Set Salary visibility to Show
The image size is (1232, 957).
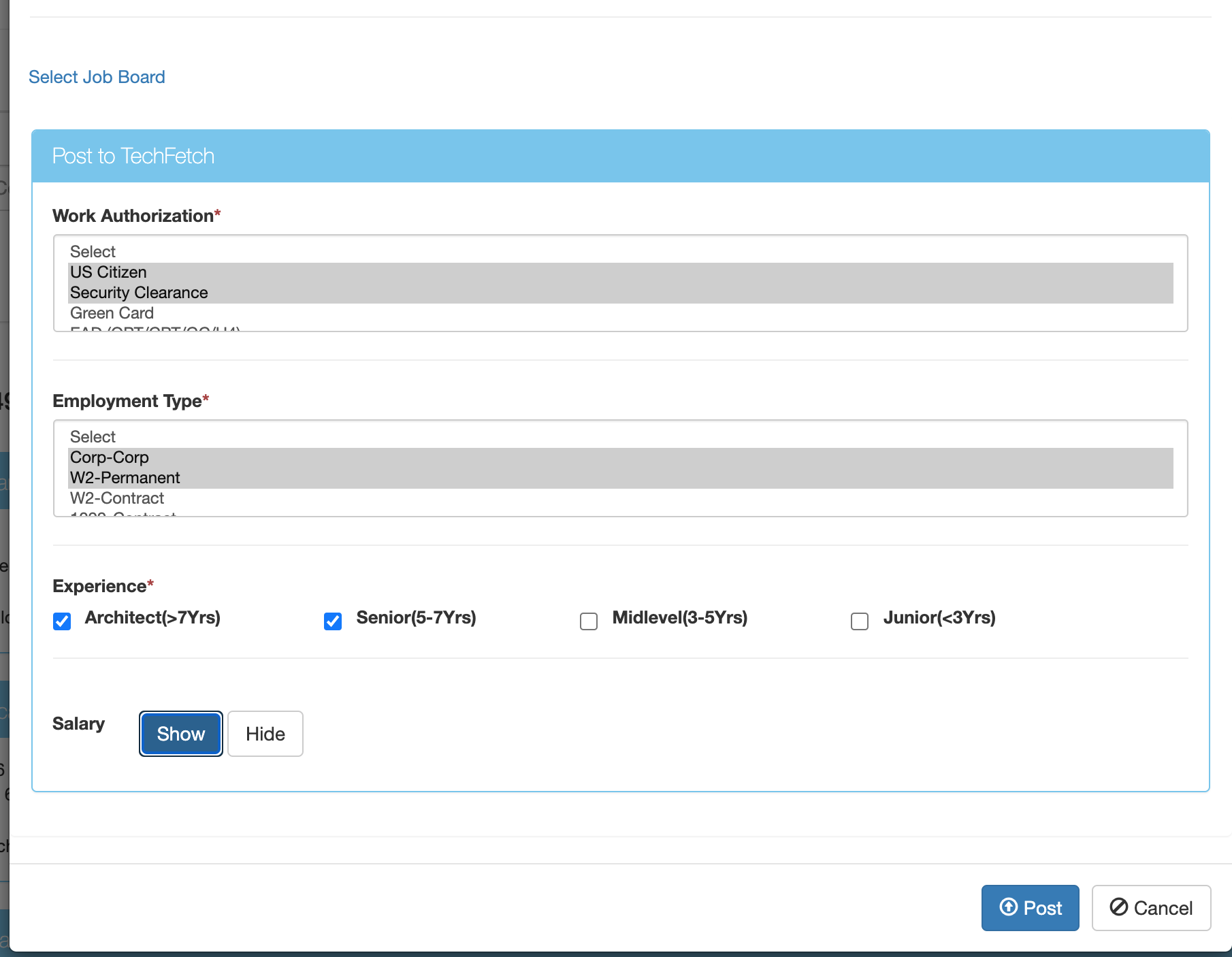(x=181, y=734)
